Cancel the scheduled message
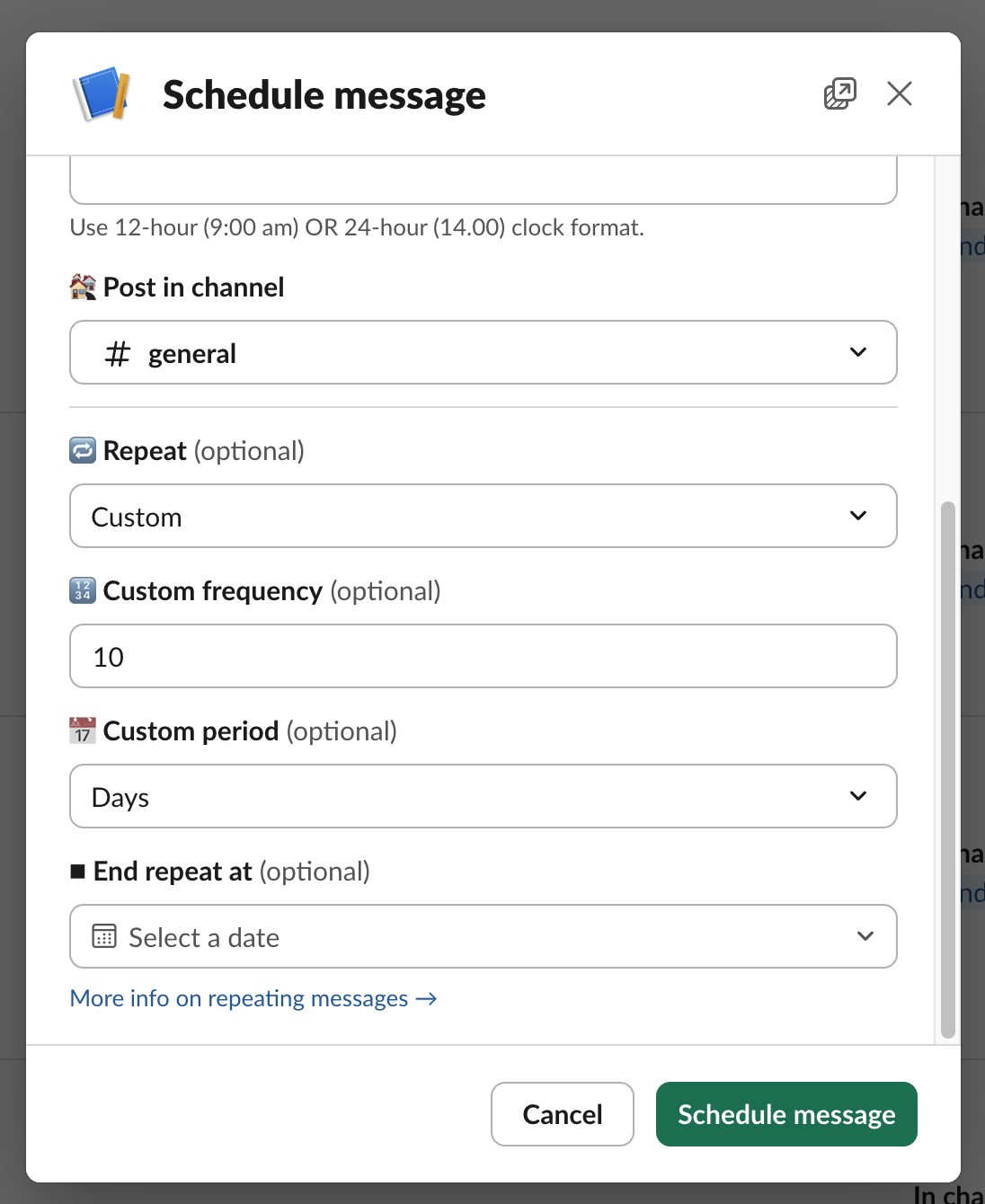 click(x=563, y=1114)
